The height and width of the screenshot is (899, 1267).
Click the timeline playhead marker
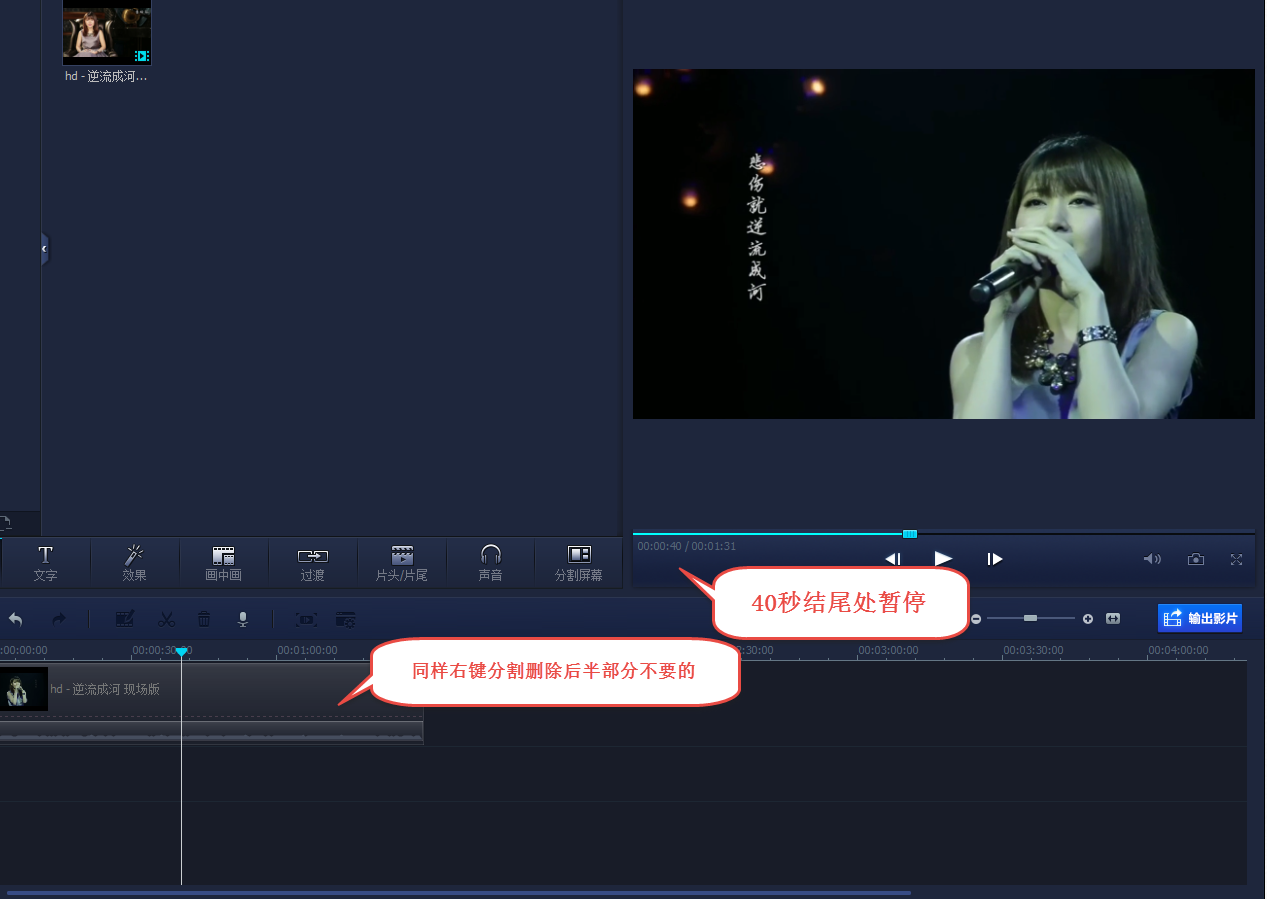pyautogui.click(x=181, y=652)
